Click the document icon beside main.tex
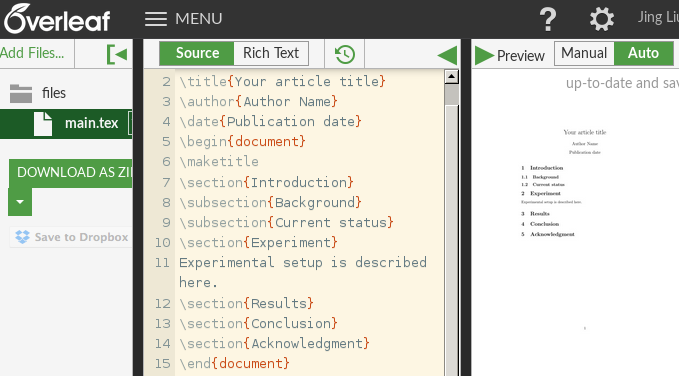The width and height of the screenshot is (679, 376). [43, 124]
